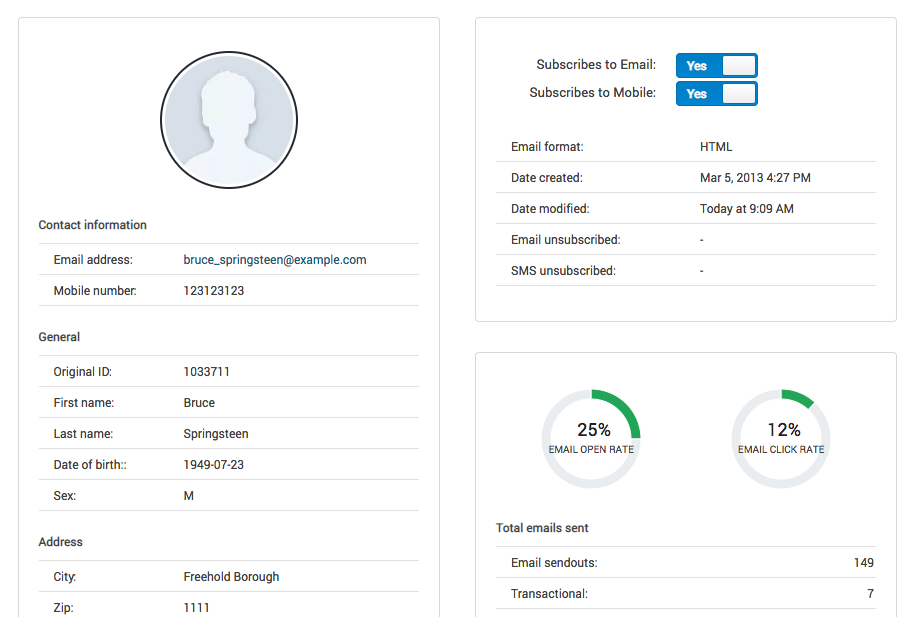This screenshot has width=919, height=617.
Task: Select the Sex value M
Action: (189, 496)
